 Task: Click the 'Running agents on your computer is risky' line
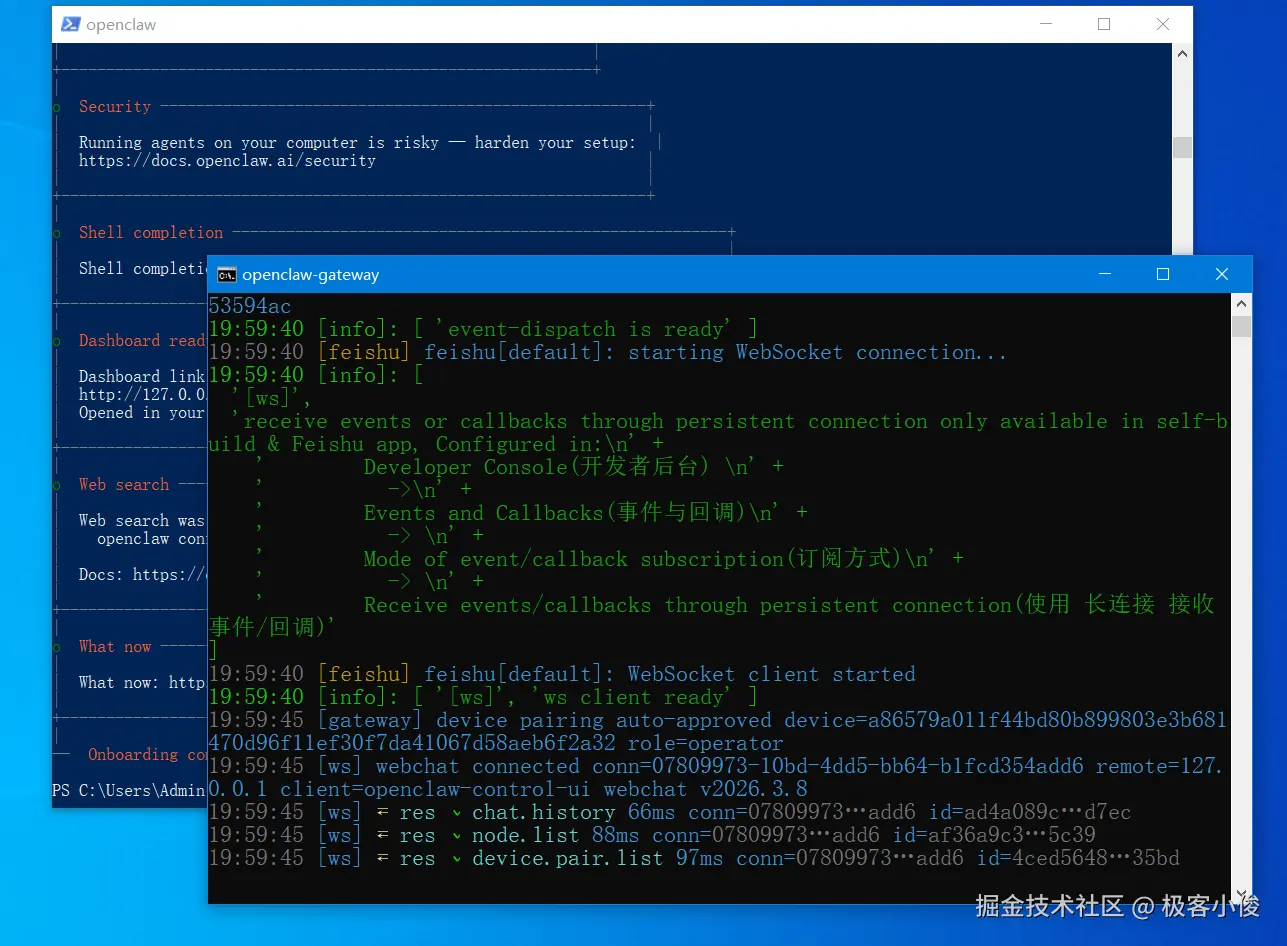tap(357, 143)
